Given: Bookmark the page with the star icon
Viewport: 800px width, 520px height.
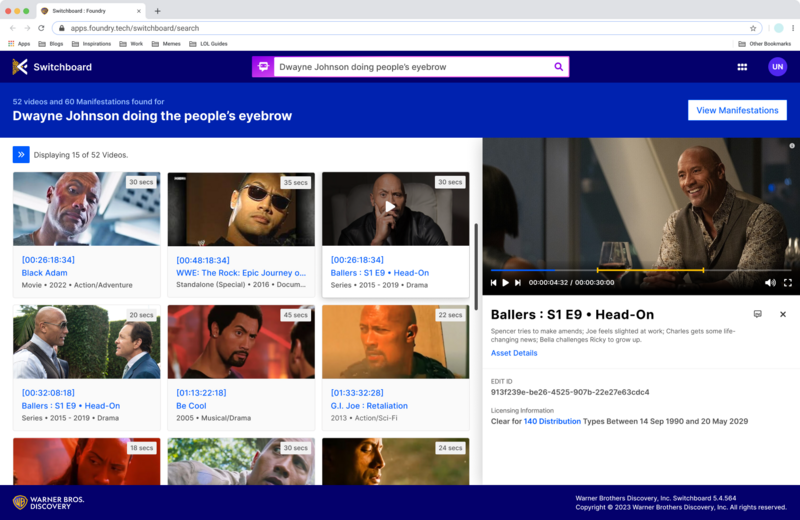Looking at the screenshot, I should coord(753,28).
